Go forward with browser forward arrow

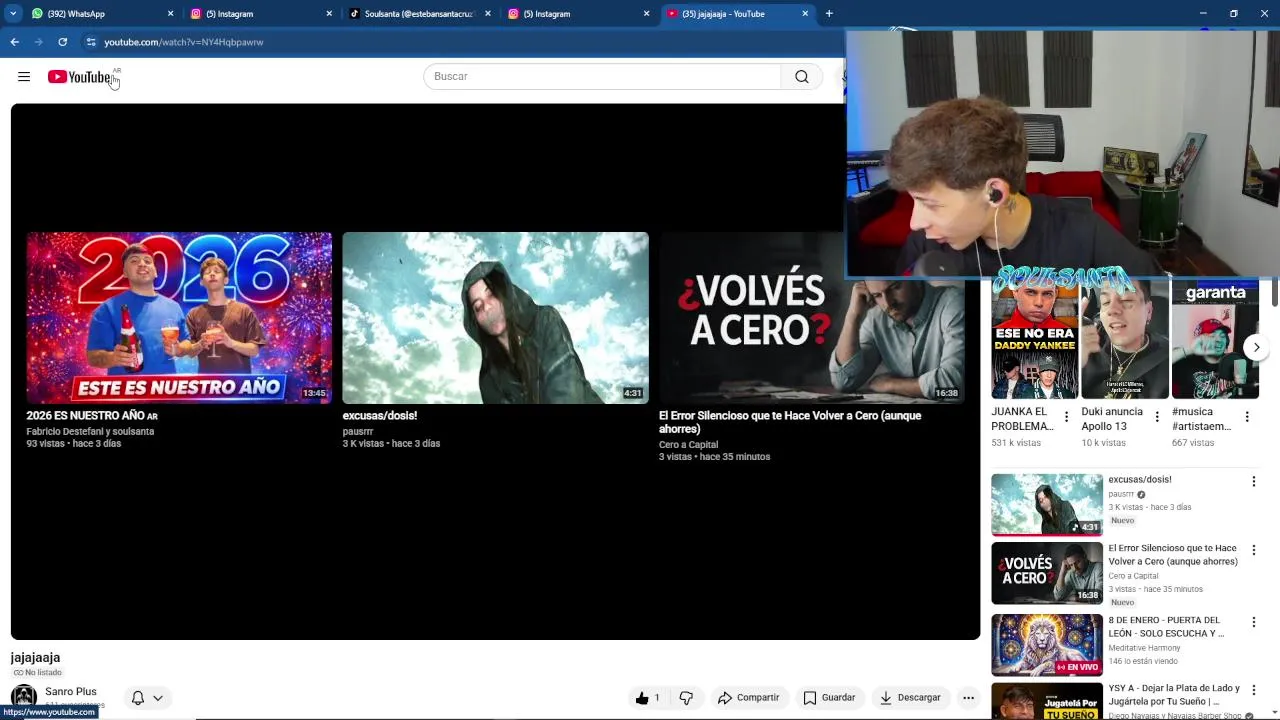38,42
